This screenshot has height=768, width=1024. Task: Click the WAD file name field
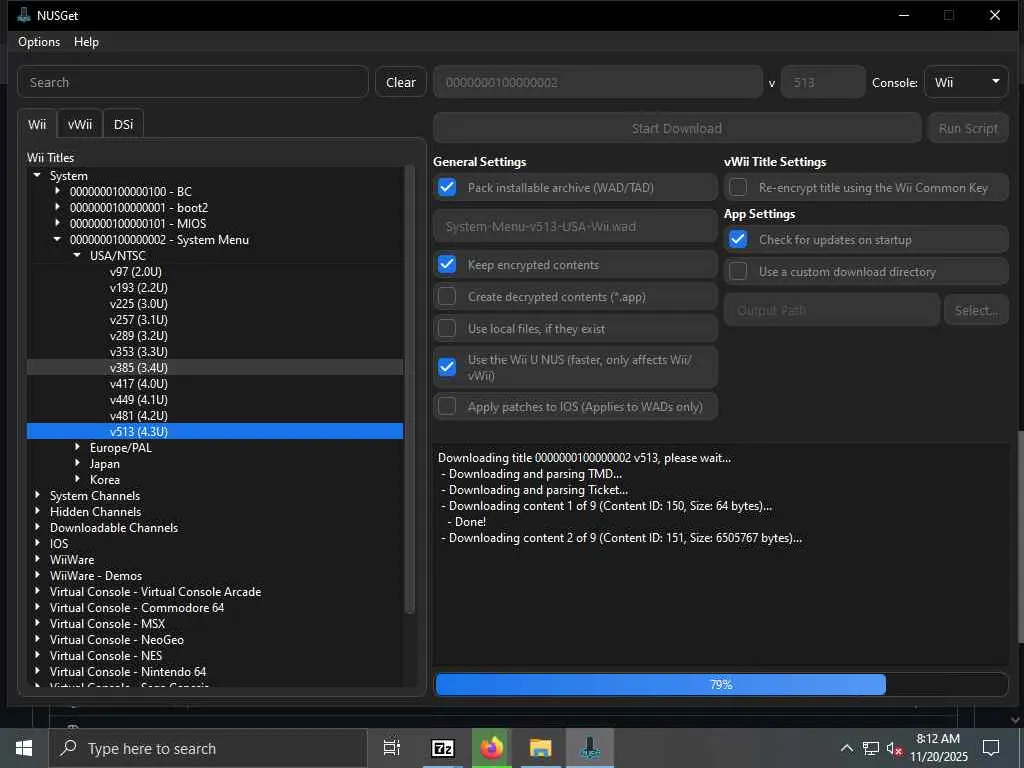(x=575, y=226)
